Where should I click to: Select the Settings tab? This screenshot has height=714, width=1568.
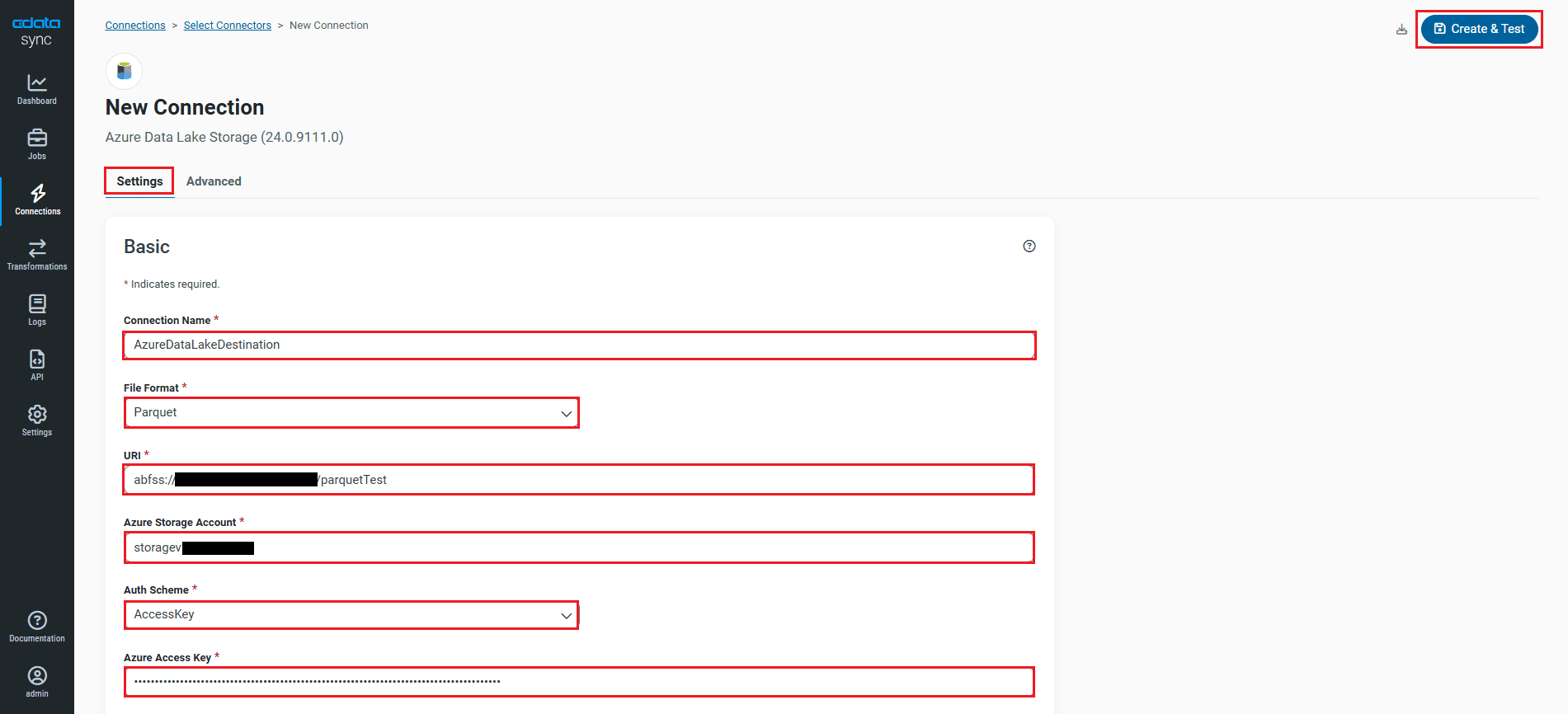pos(139,181)
